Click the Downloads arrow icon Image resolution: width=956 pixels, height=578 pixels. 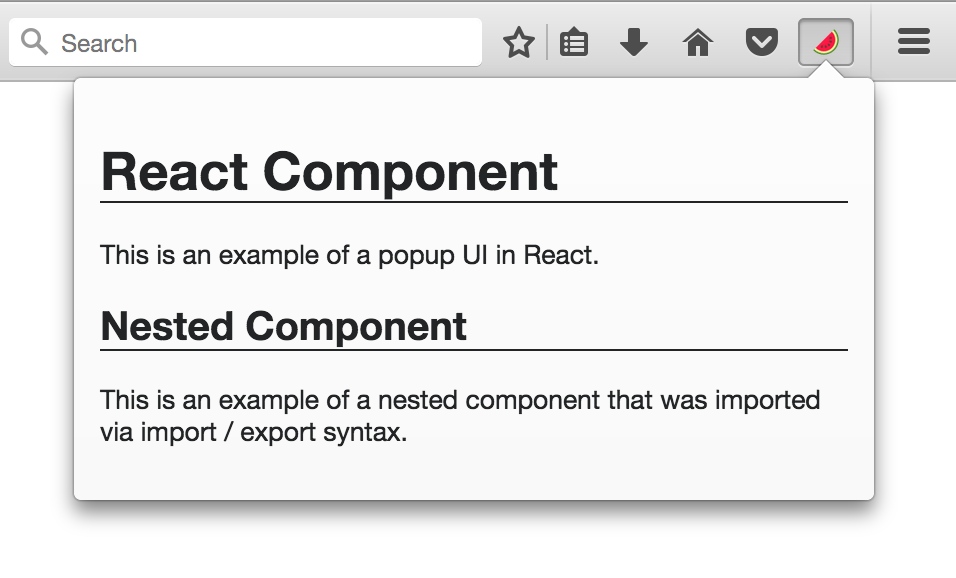tap(633, 42)
